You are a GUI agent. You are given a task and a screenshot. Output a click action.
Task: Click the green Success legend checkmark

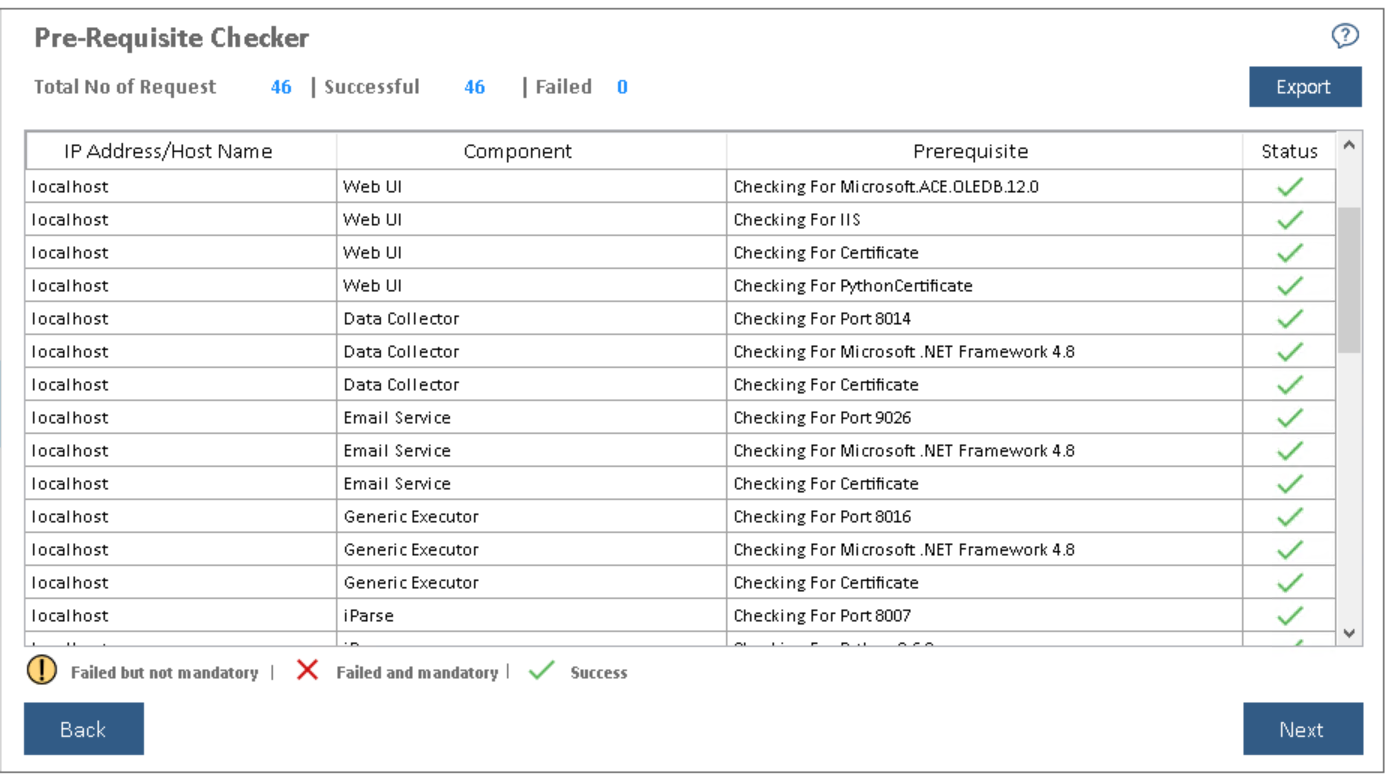click(x=541, y=671)
